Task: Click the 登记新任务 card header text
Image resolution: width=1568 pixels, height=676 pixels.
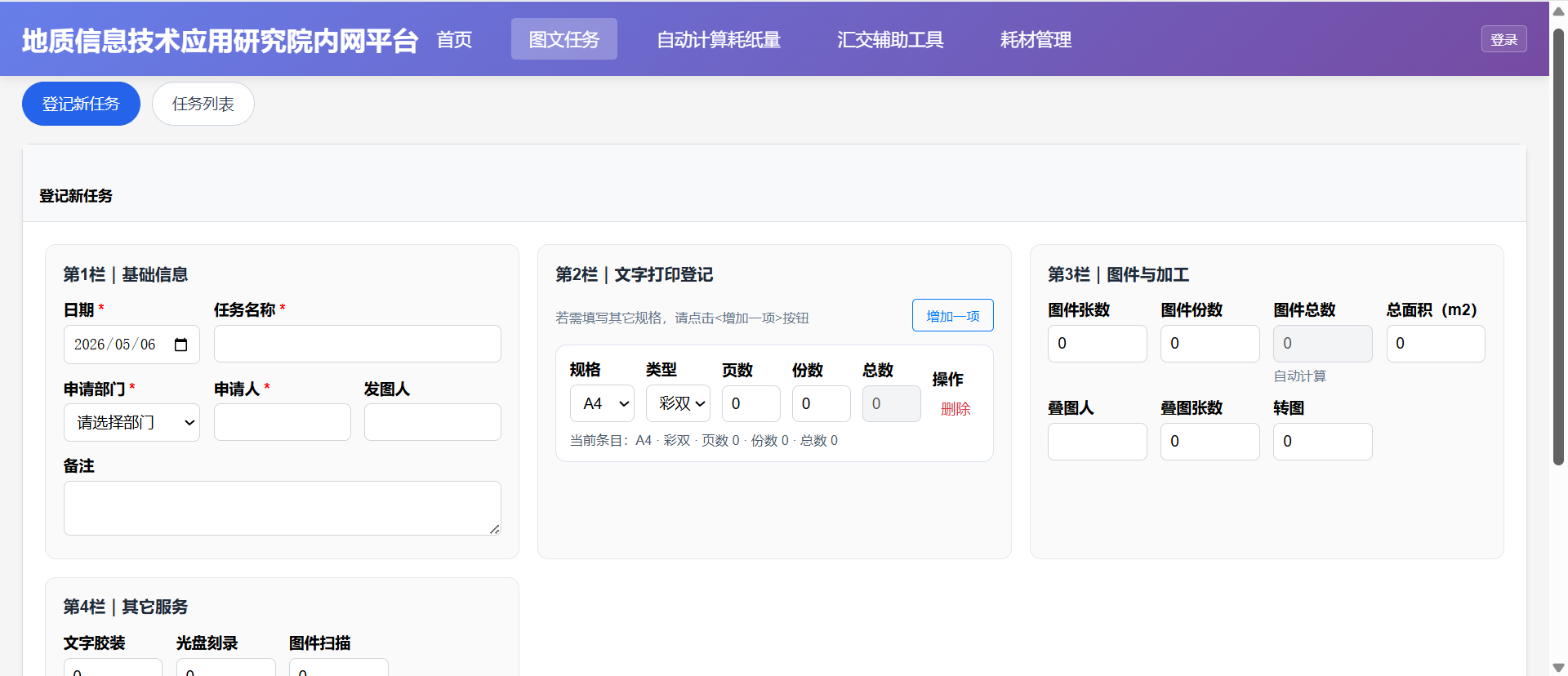Action: [x=76, y=196]
